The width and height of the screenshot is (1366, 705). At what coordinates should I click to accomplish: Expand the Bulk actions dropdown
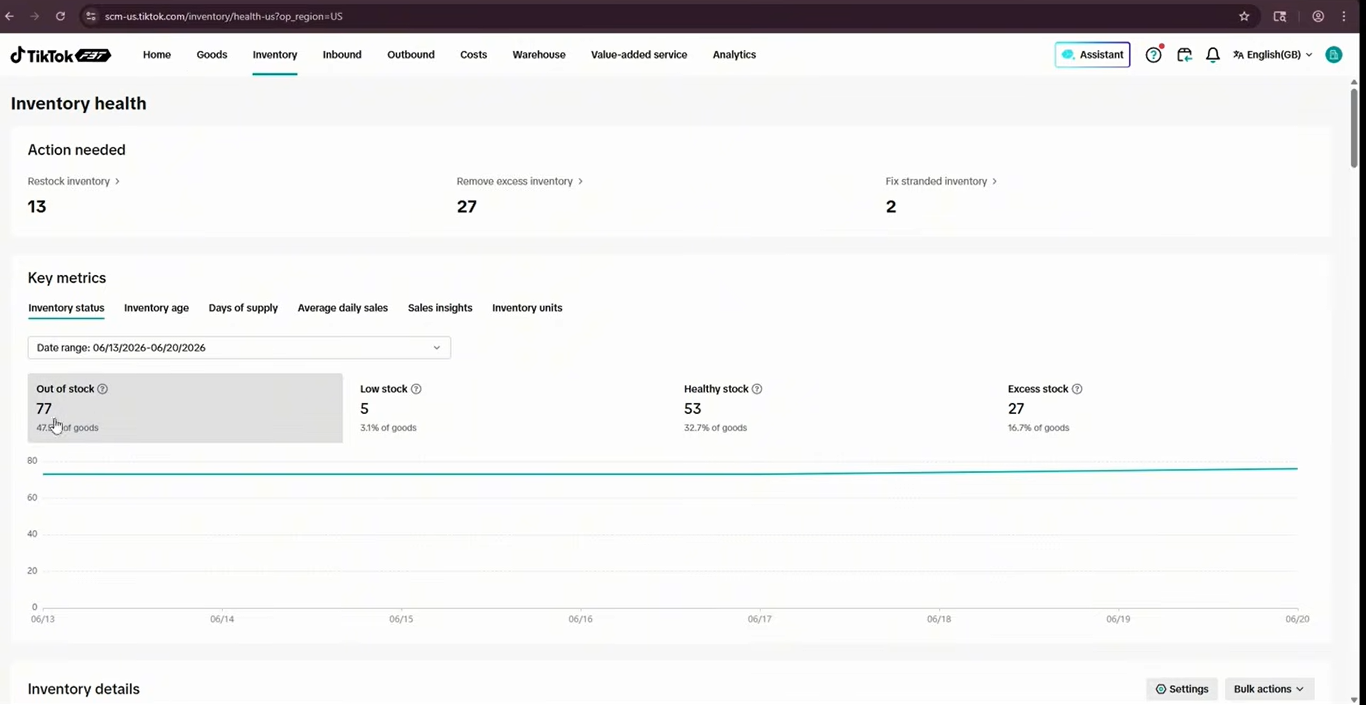tap(1269, 689)
